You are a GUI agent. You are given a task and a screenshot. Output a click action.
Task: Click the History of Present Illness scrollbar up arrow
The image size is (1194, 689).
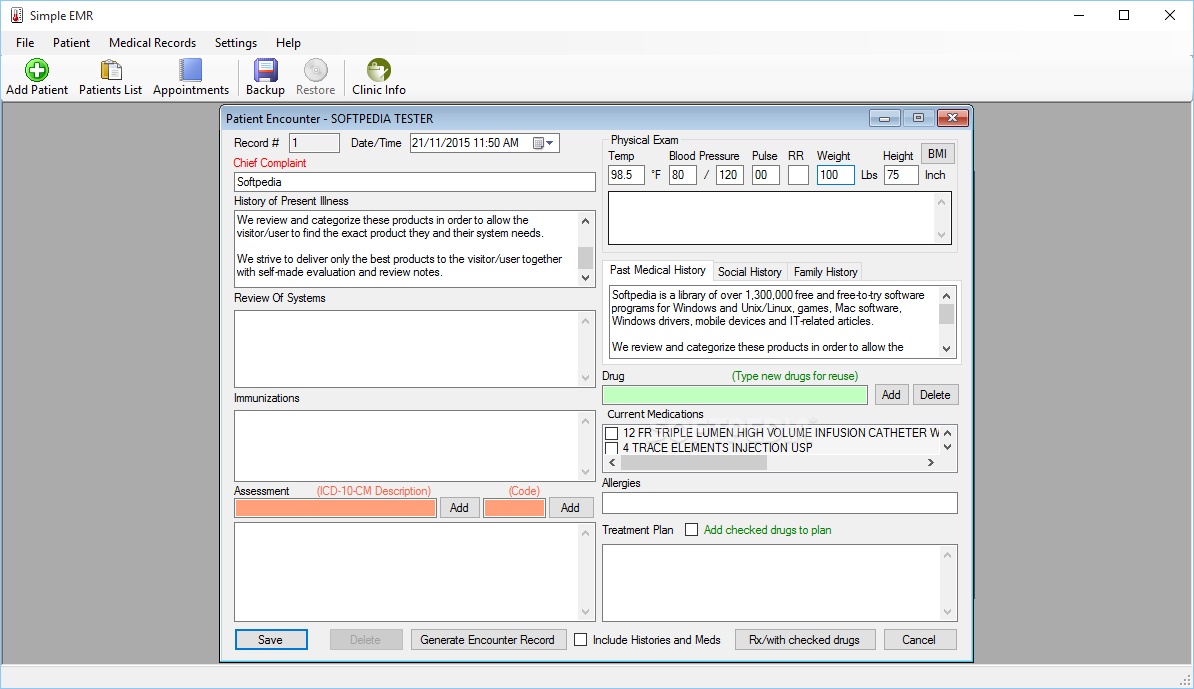click(x=586, y=221)
